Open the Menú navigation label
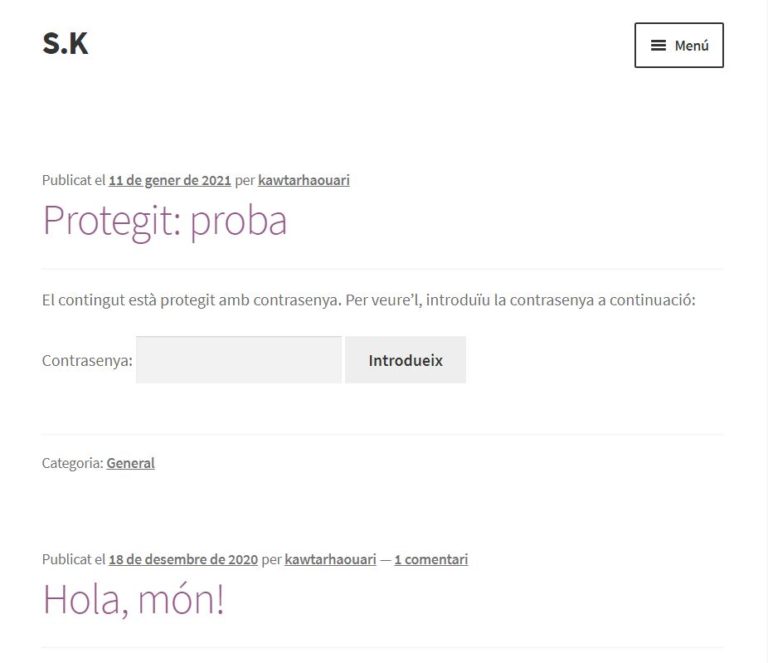The height and width of the screenshot is (663, 768). coord(691,46)
